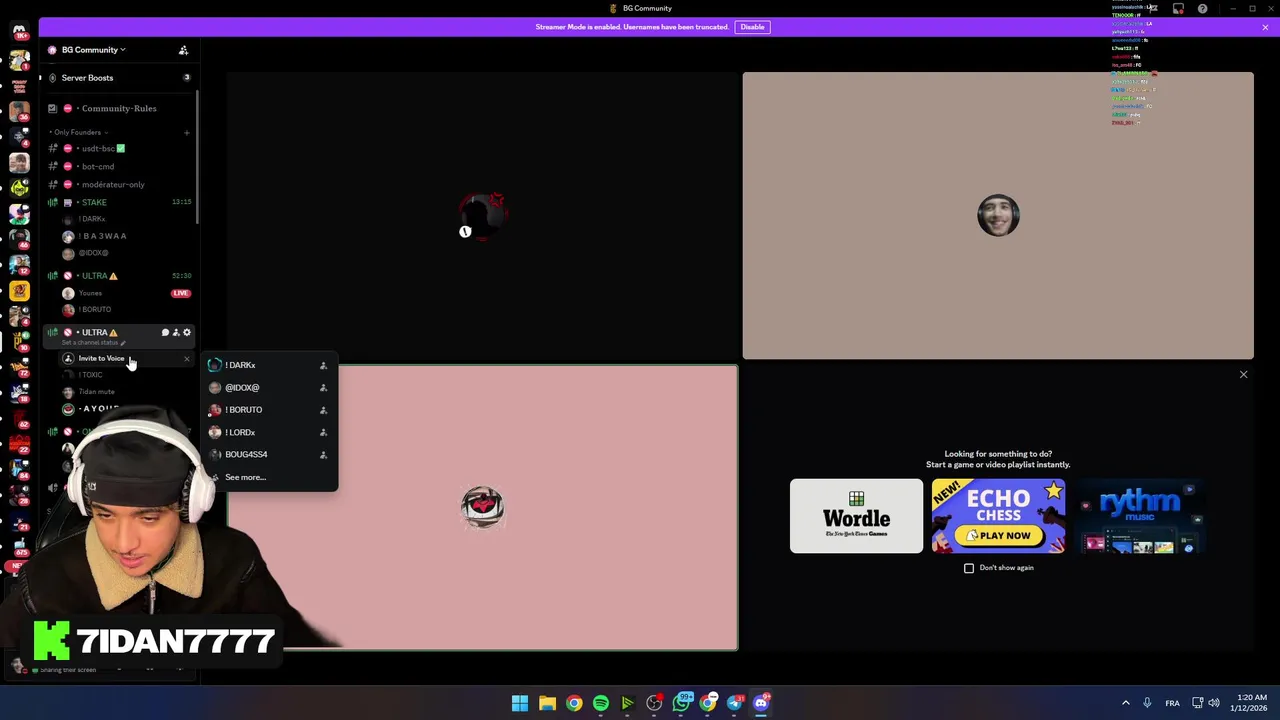Click the invite people icon beside BG Community
1280x720 pixels.
pyautogui.click(x=183, y=50)
